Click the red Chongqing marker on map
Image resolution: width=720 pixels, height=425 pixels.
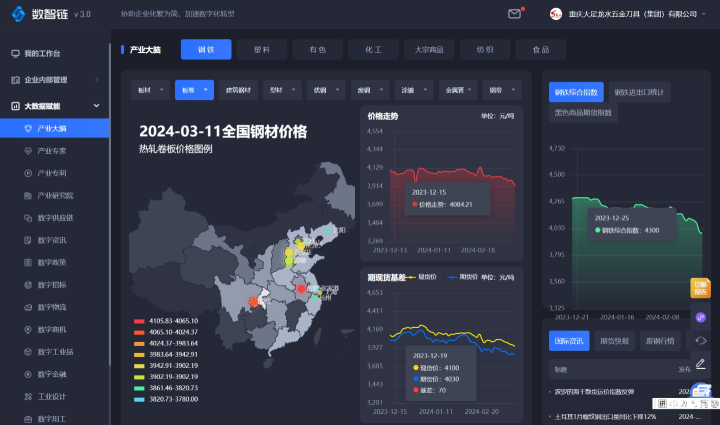pos(253,300)
